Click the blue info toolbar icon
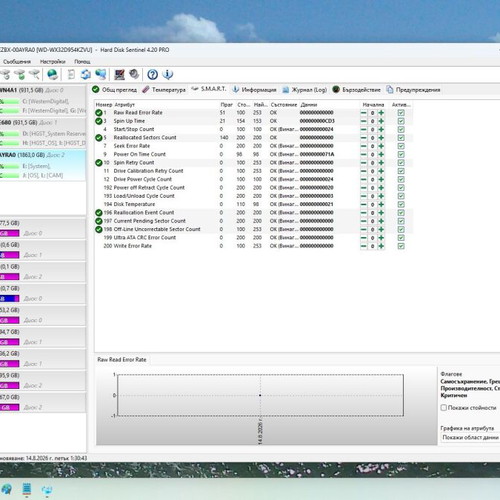Screen dimensions: 500x500 point(168,74)
